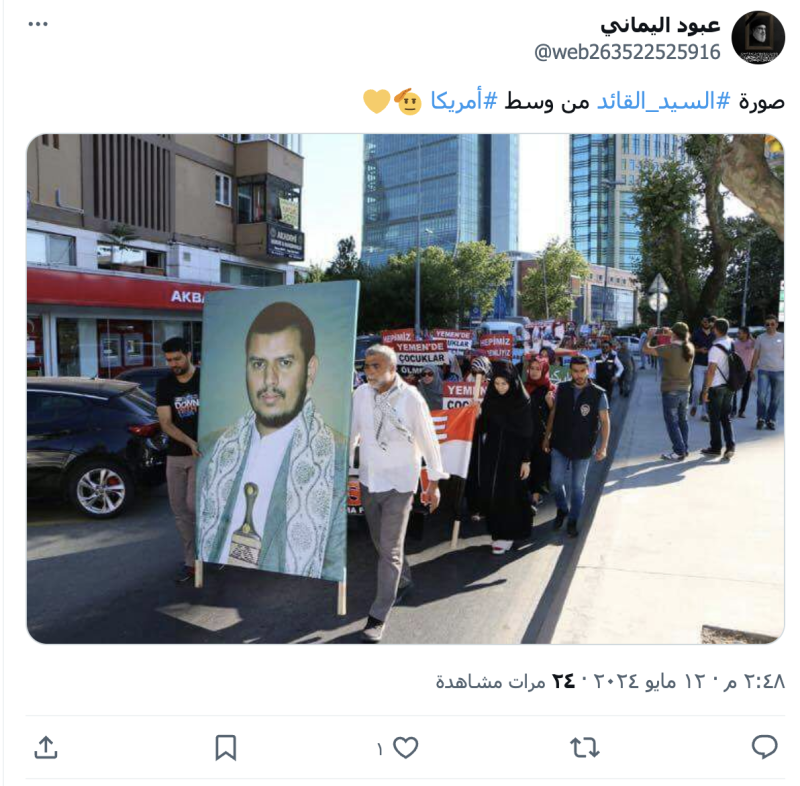Click the reply speech bubble icon
This screenshot has height=786, width=800.
764,747
